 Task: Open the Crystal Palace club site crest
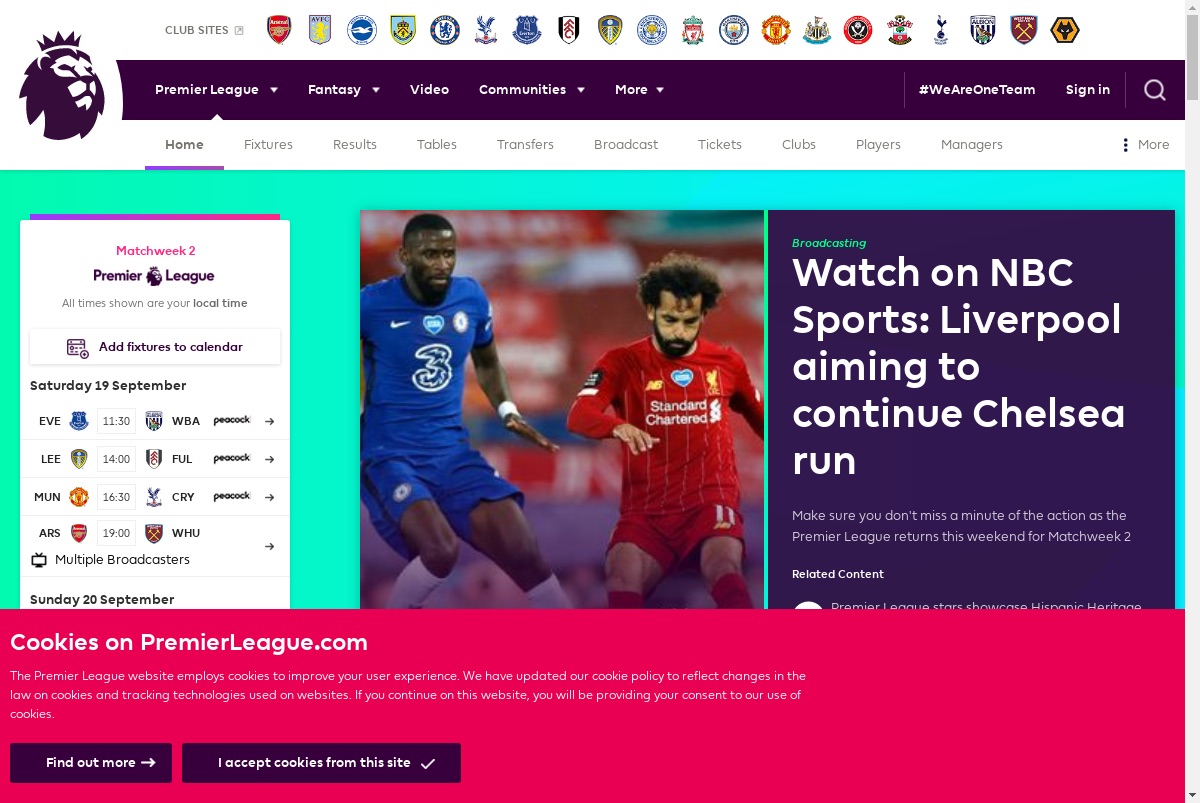tap(486, 30)
